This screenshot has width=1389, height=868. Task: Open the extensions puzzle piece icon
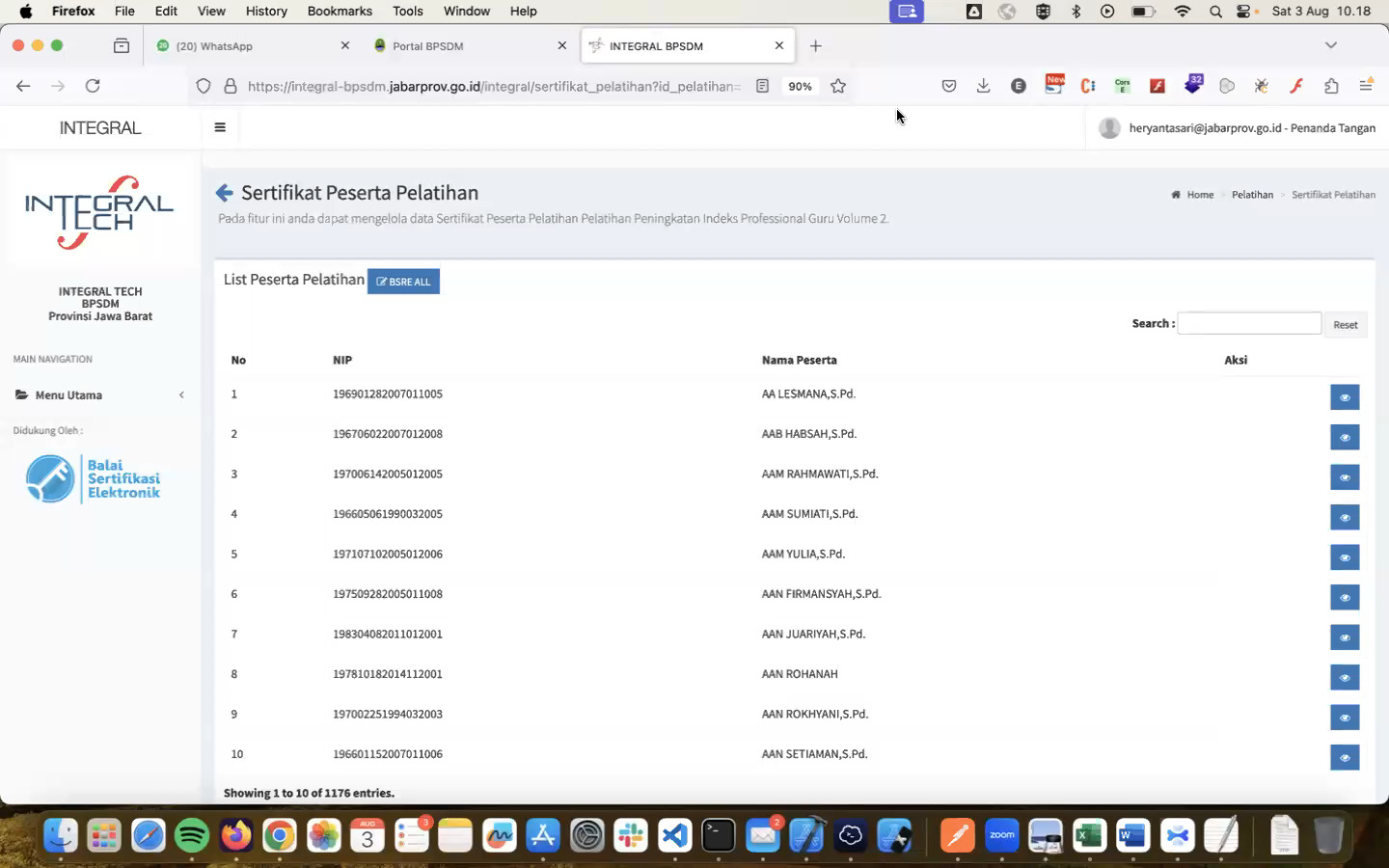[x=1331, y=86]
